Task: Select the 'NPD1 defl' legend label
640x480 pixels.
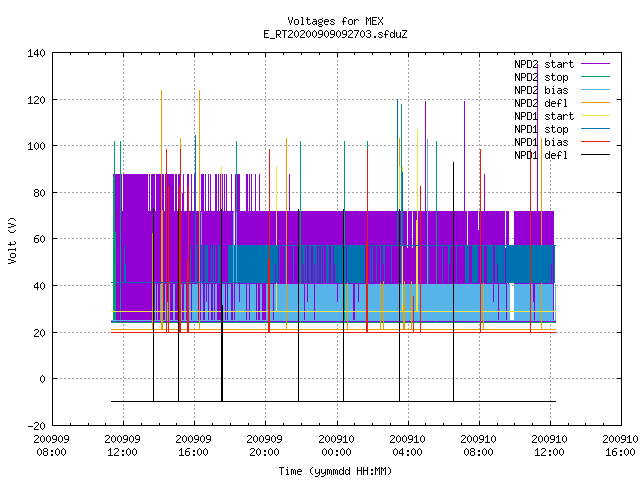Action: click(541, 156)
